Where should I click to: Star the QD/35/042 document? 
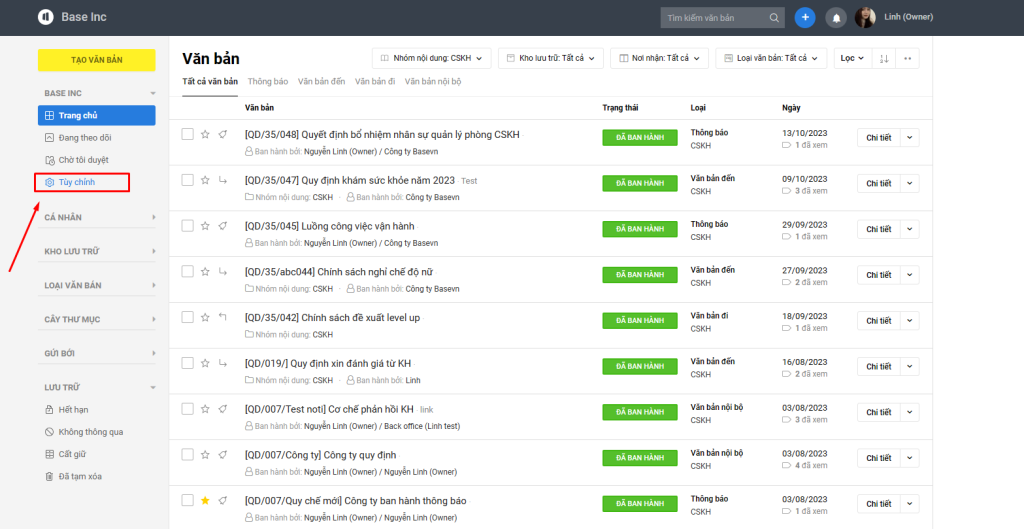[x=205, y=317]
